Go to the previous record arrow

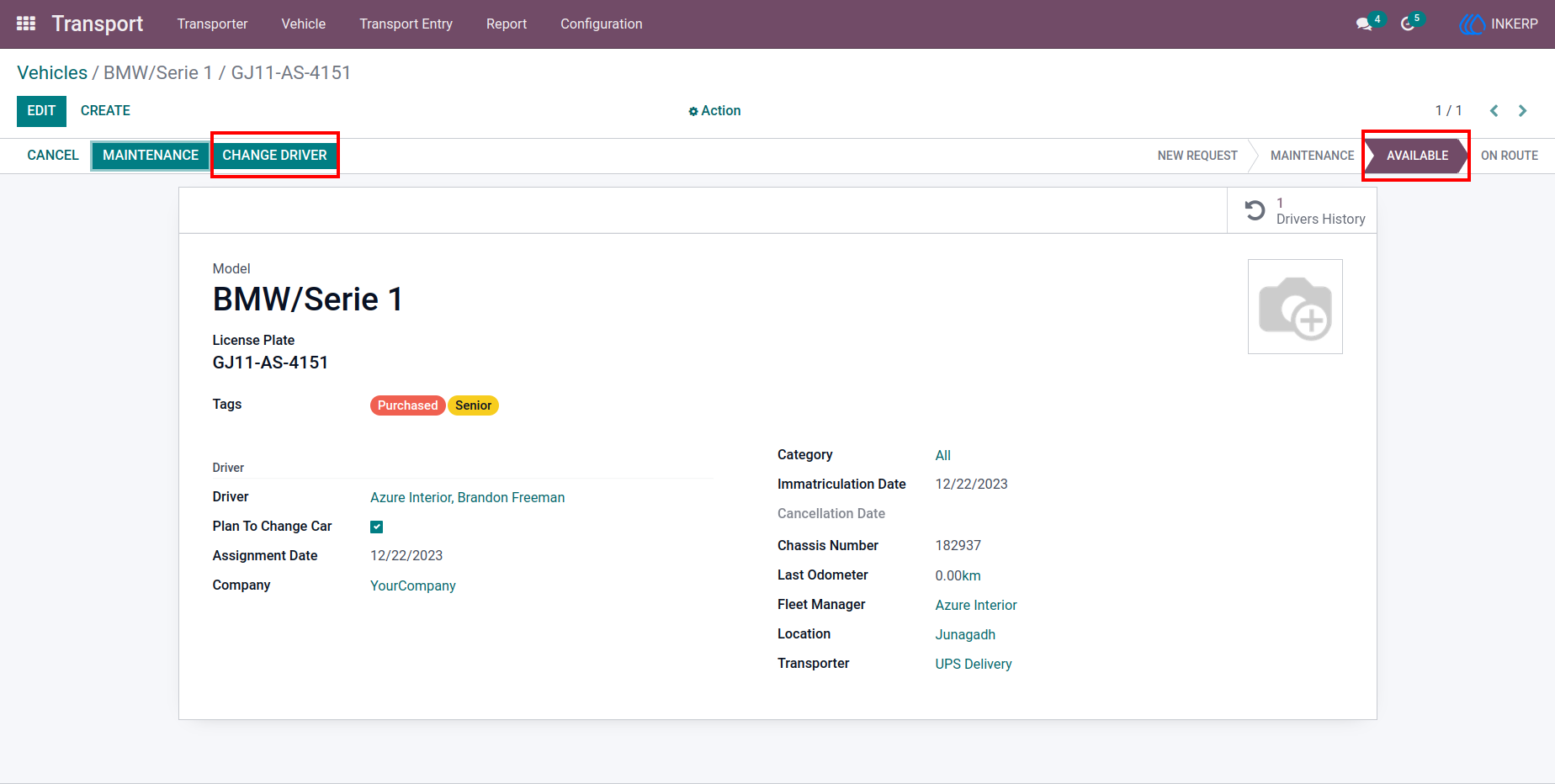[x=1494, y=111]
